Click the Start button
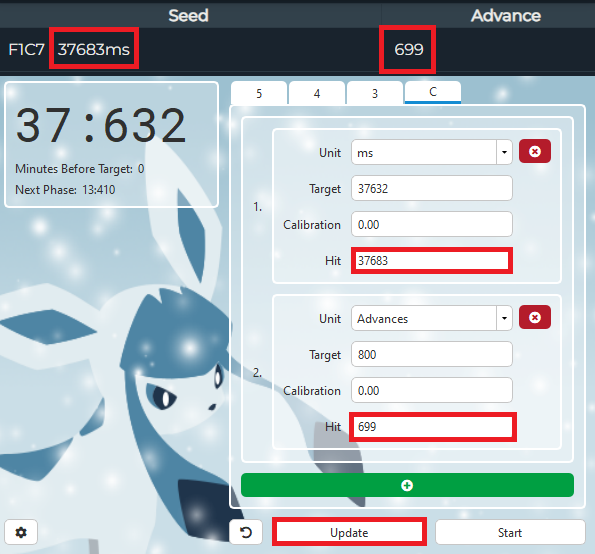The image size is (595, 554). click(510, 532)
